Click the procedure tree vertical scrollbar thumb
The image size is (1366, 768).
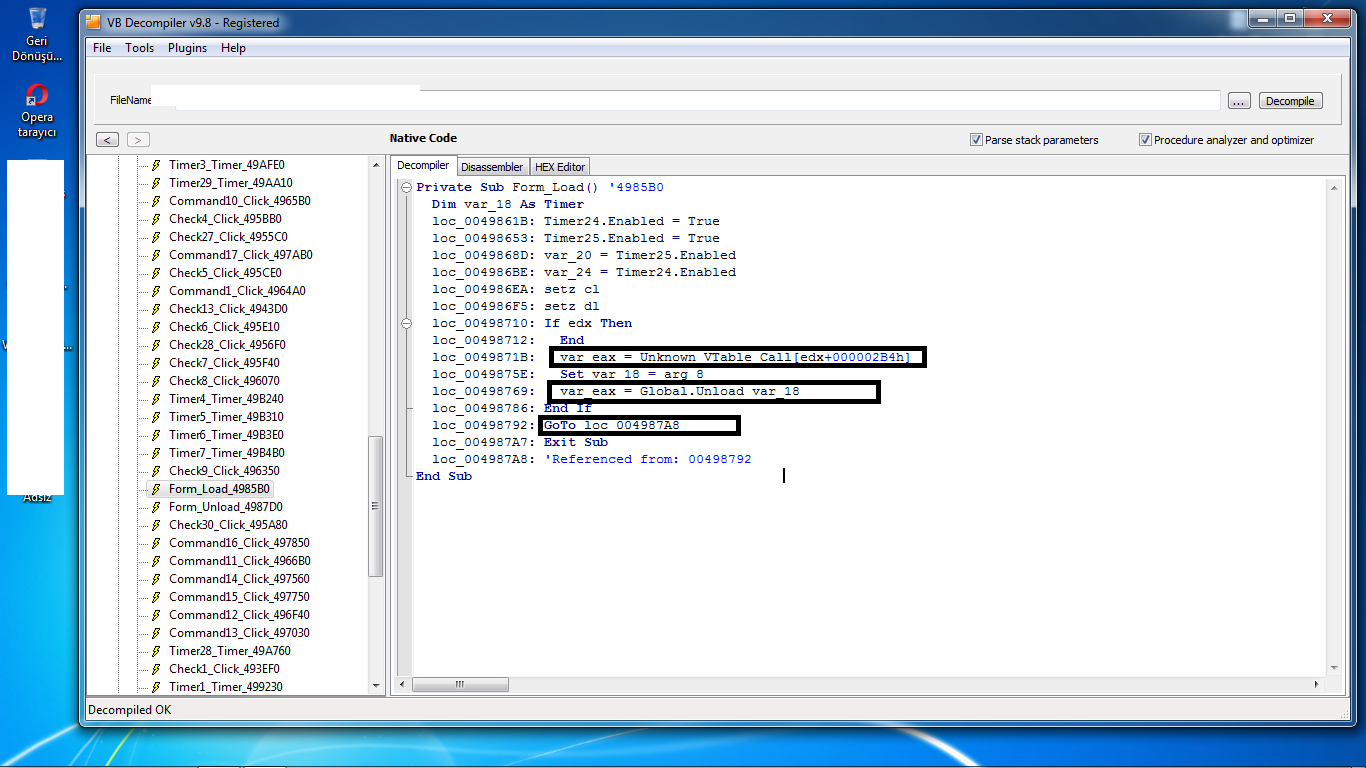click(376, 506)
